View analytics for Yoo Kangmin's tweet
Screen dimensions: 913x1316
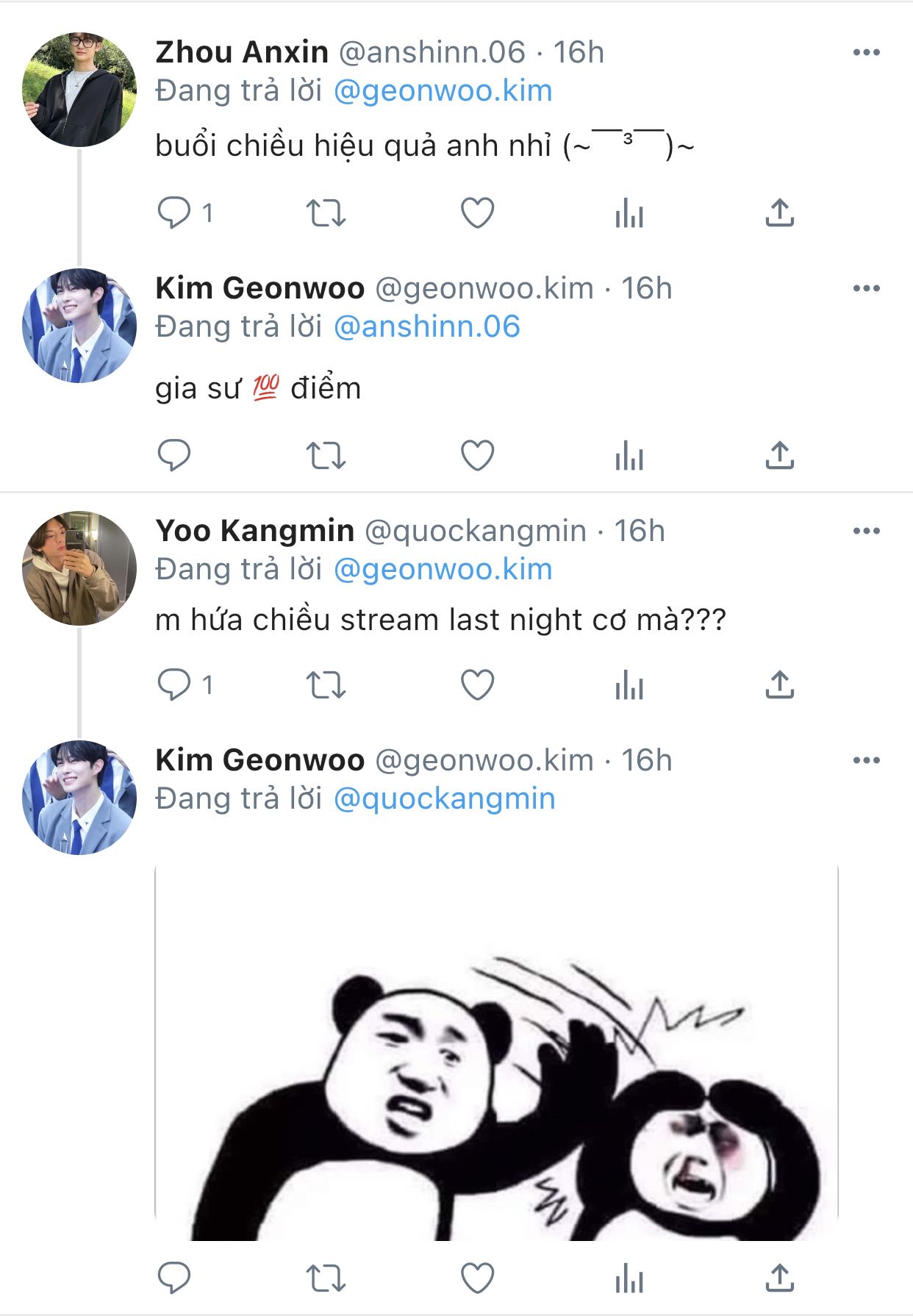pos(629,685)
